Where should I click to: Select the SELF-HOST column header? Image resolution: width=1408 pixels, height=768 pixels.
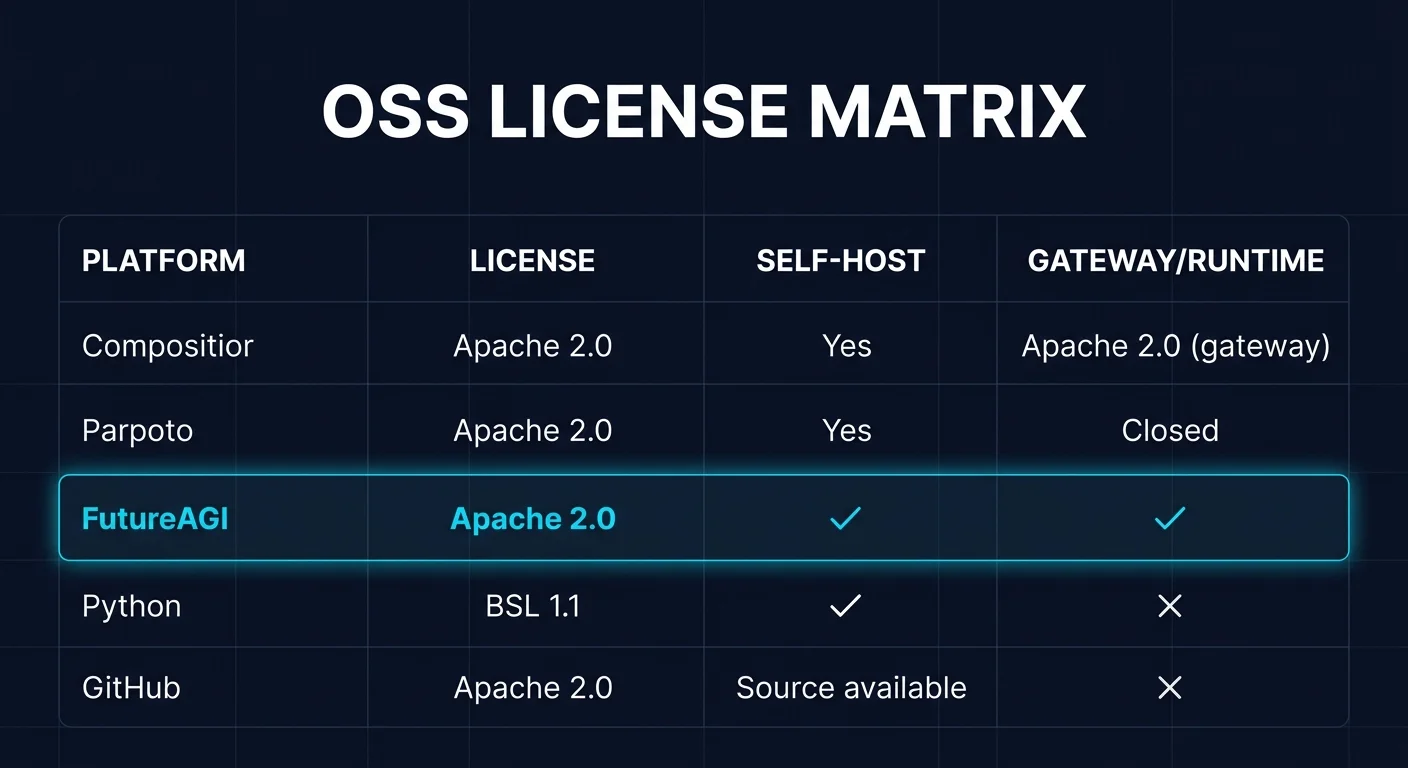click(x=841, y=261)
